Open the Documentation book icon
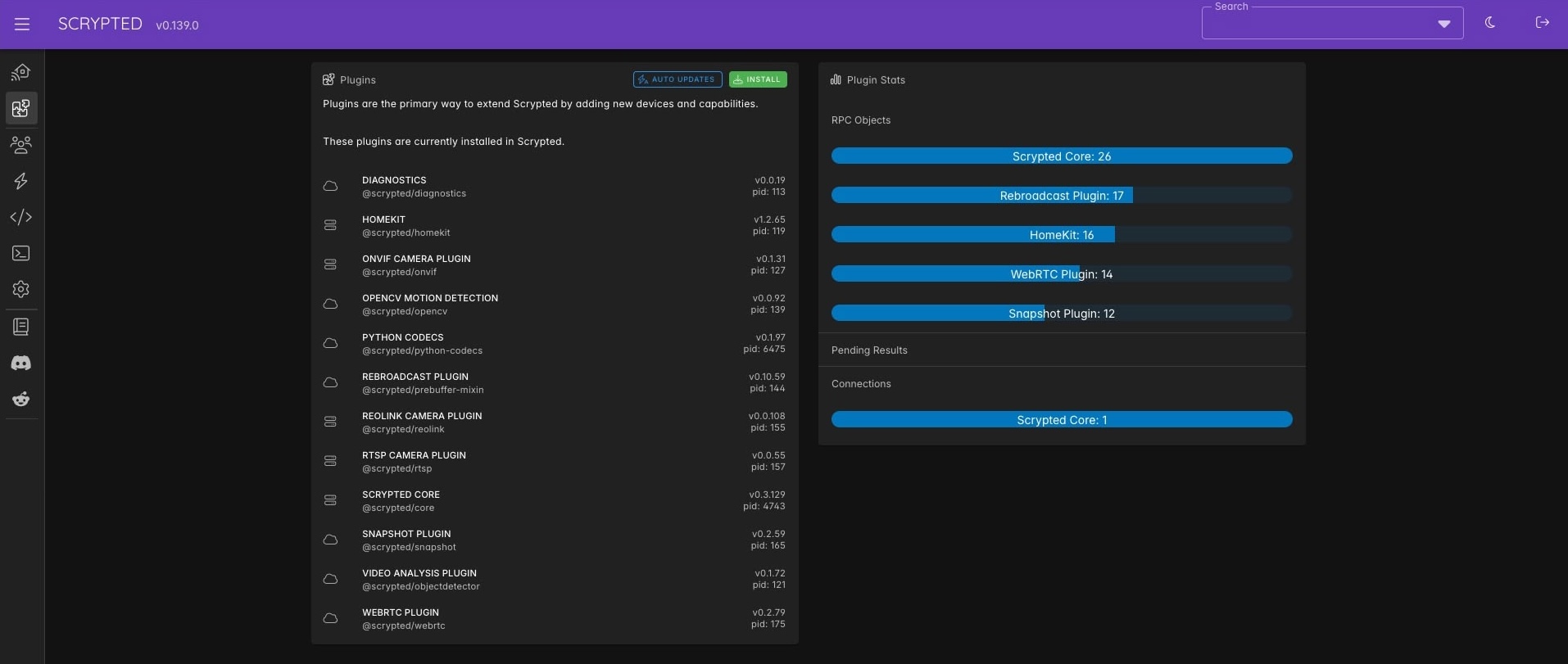Viewport: 1568px width, 664px height. (21, 327)
